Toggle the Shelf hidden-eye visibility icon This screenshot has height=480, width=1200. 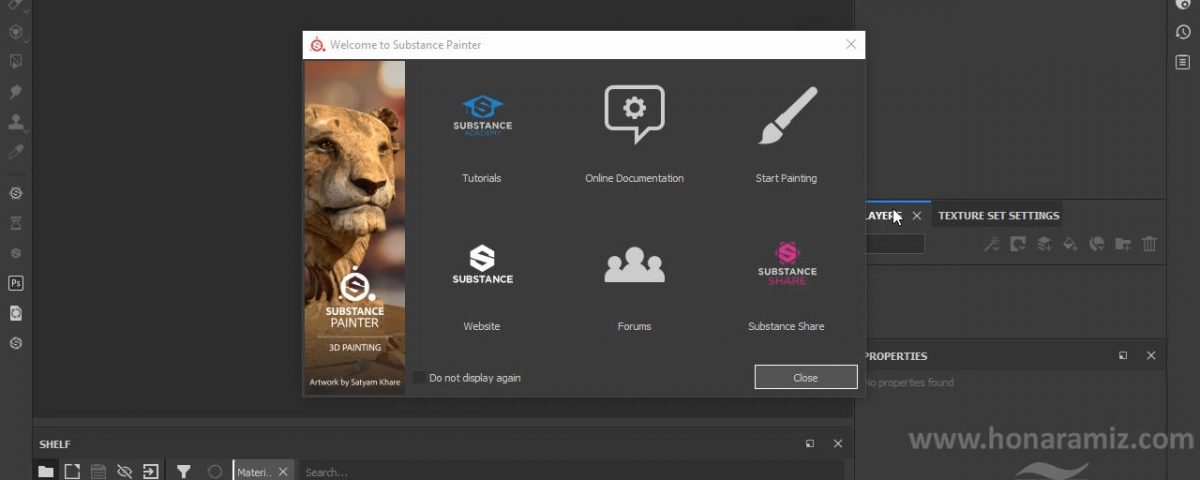point(124,471)
